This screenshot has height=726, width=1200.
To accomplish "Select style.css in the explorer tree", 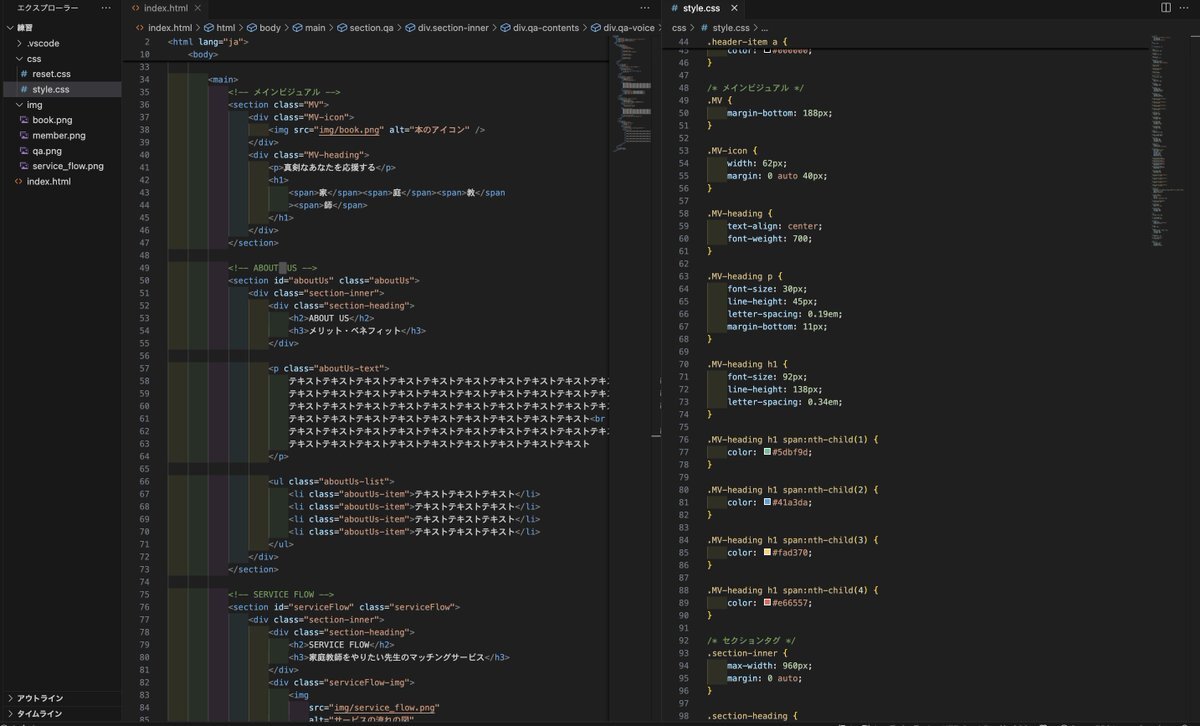I will (x=51, y=90).
